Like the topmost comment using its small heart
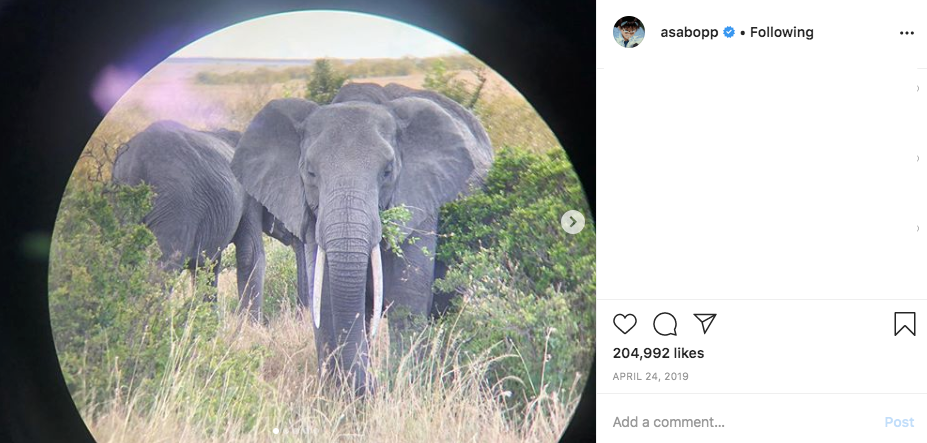This screenshot has width=927, height=443. (x=918, y=88)
